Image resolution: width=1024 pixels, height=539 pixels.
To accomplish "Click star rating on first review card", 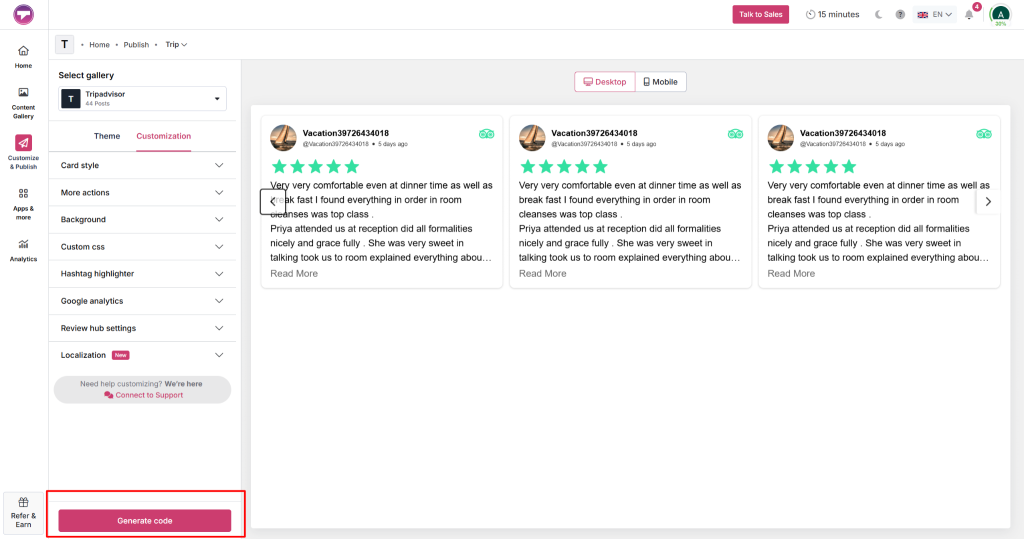I will [x=315, y=167].
